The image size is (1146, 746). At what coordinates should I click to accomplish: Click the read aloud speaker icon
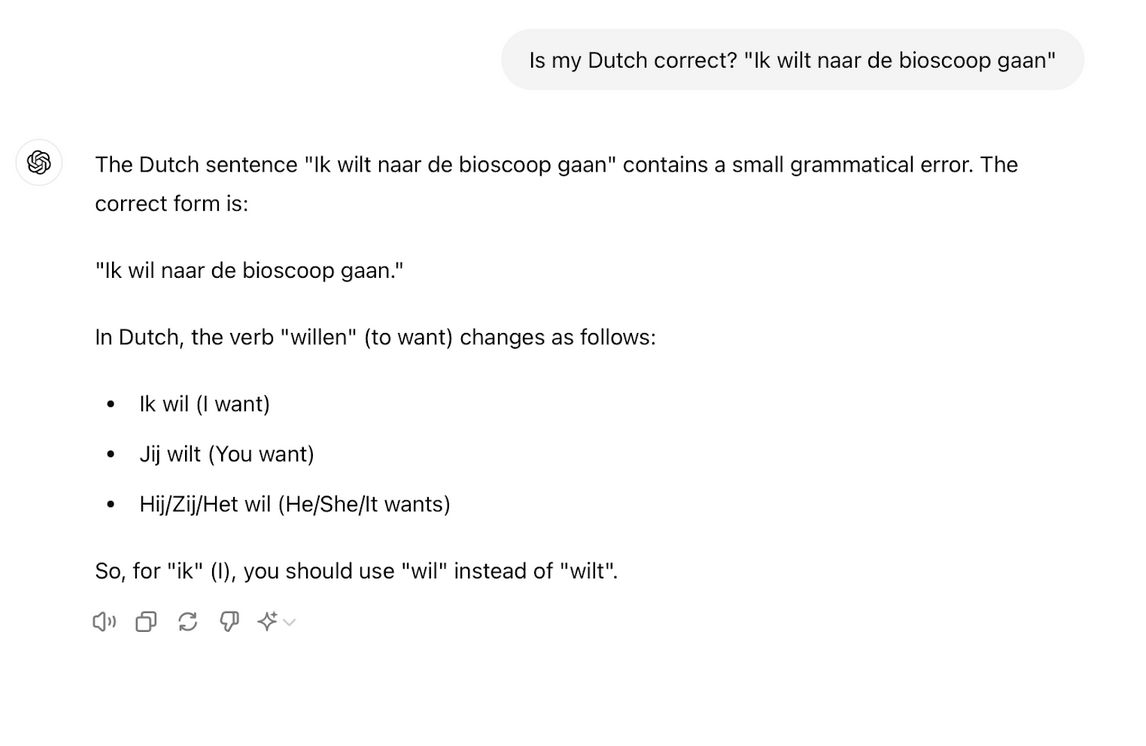pos(104,621)
